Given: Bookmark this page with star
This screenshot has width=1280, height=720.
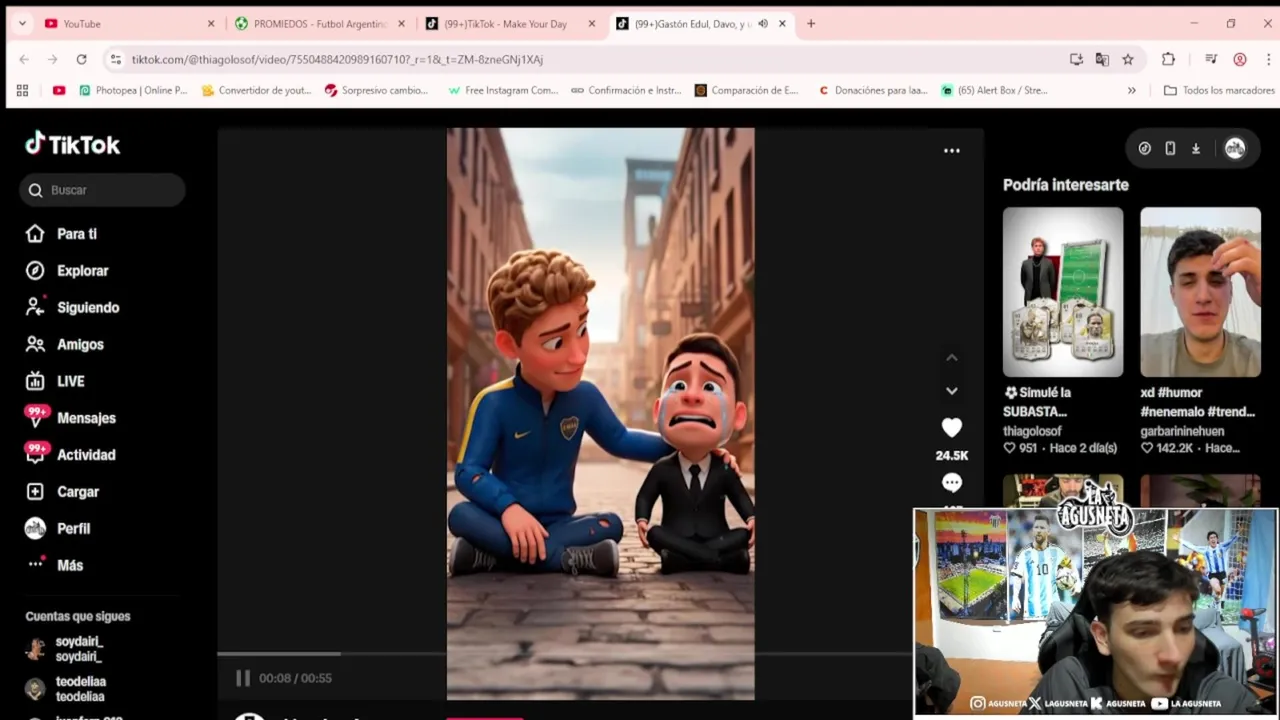Looking at the screenshot, I should point(1128,59).
